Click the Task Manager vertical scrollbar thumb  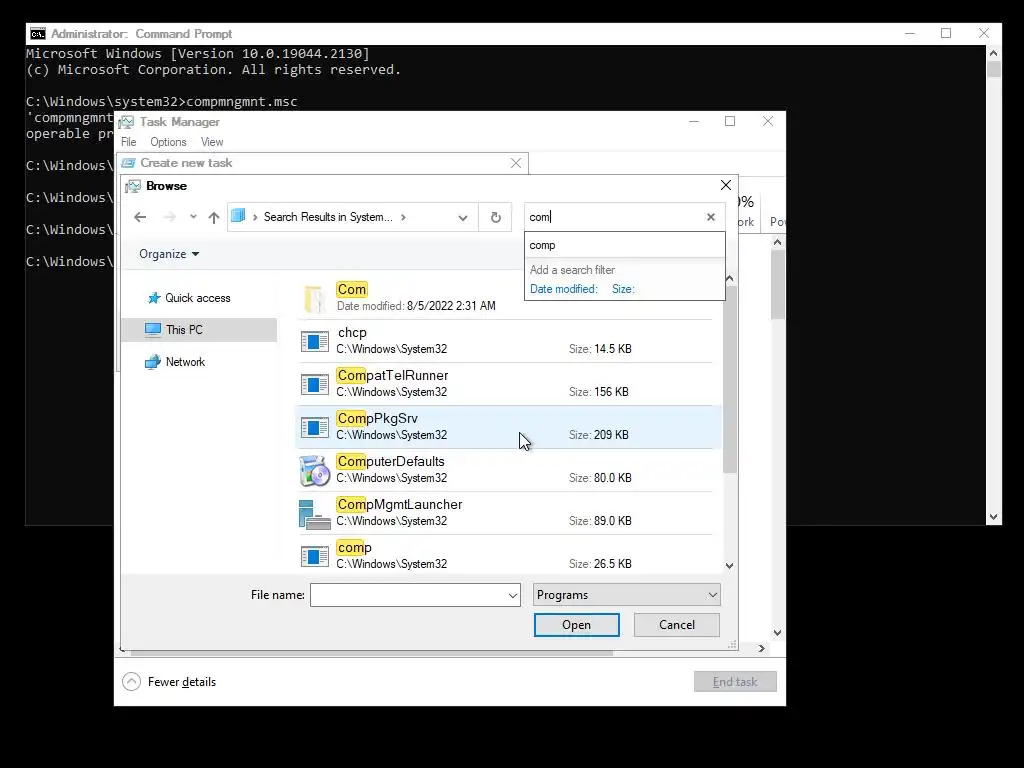[777, 285]
